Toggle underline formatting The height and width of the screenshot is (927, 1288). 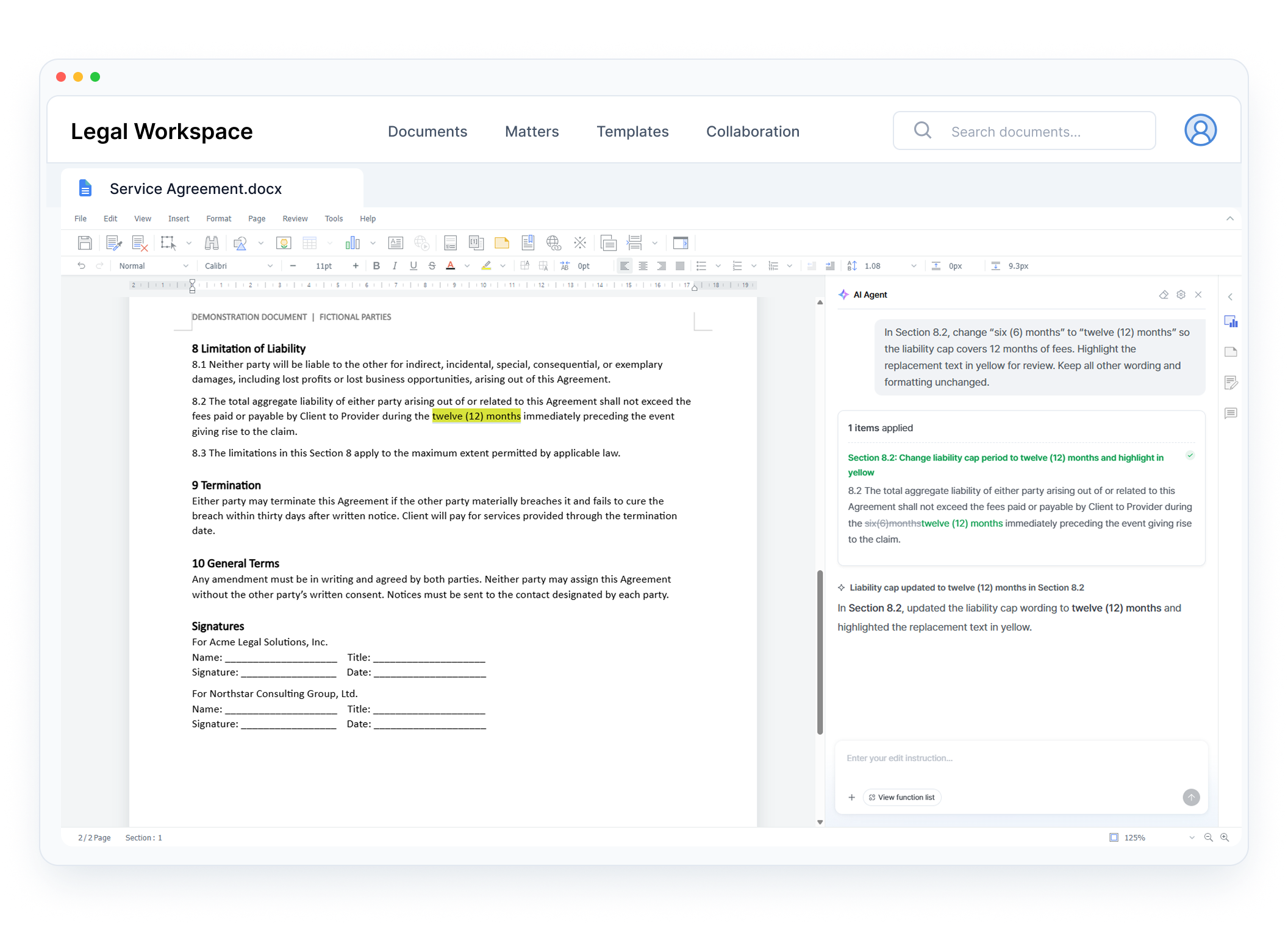[x=413, y=266]
